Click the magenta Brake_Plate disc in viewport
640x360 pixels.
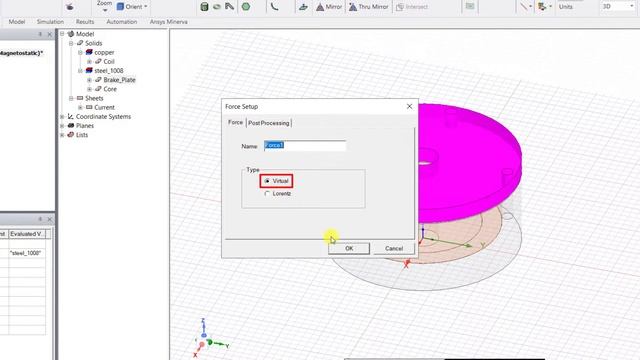coord(469,163)
